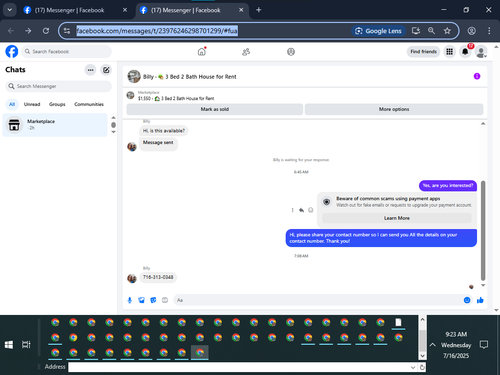Start a new message with compose icon
500x375 pixels.
pyautogui.click(x=106, y=70)
